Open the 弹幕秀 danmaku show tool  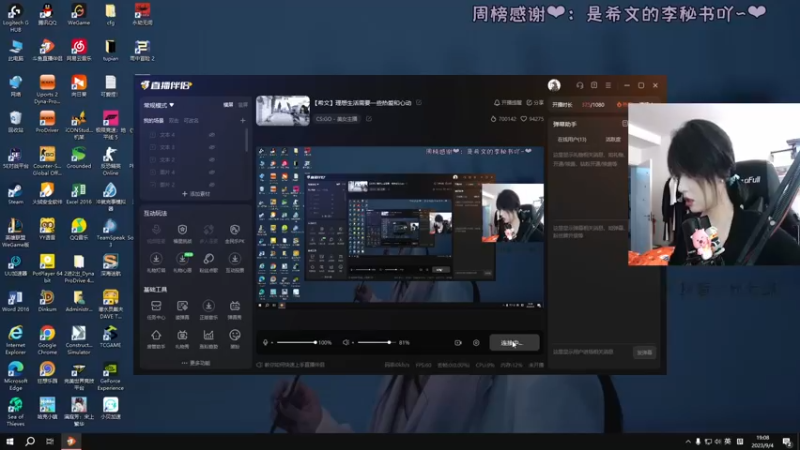click(x=235, y=309)
